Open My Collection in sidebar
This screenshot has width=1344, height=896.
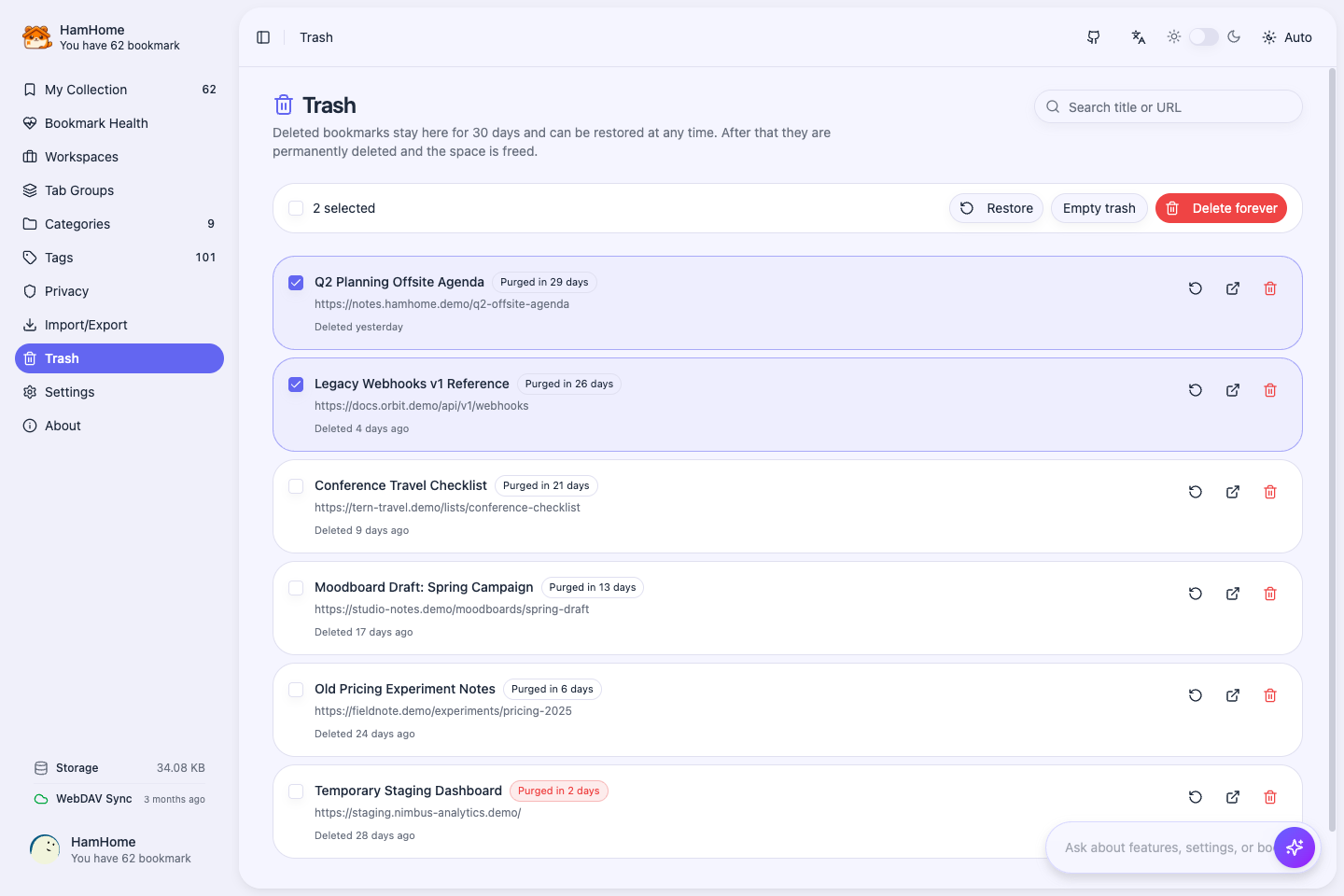coord(119,90)
